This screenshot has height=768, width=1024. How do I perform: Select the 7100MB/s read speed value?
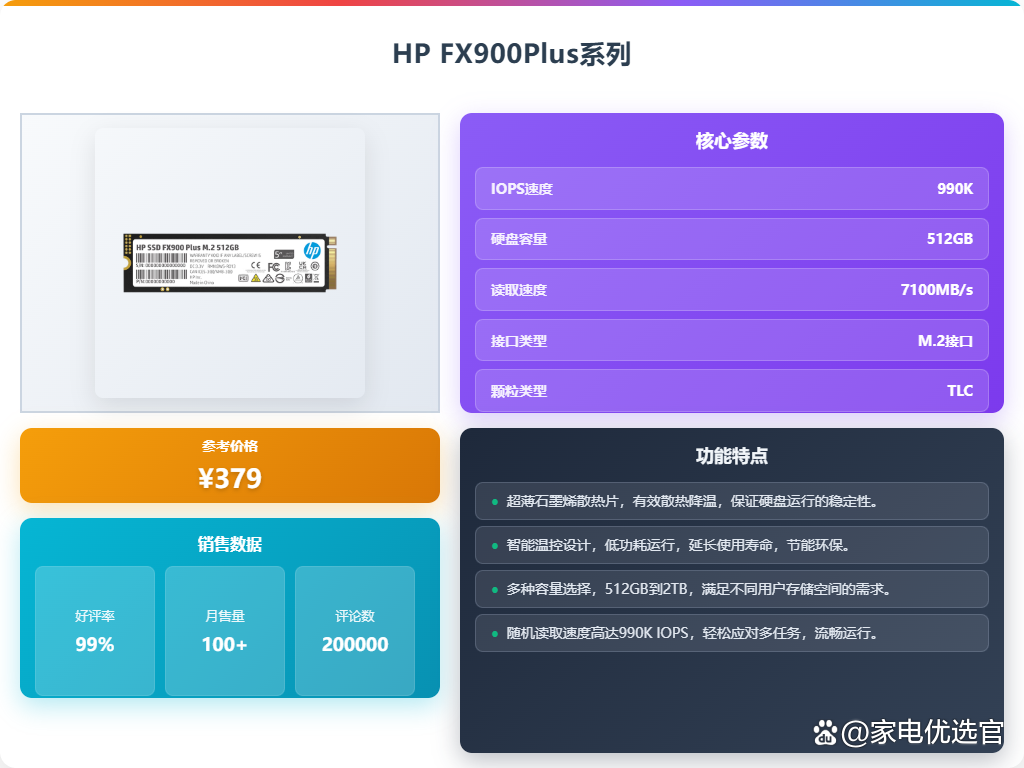[936, 290]
